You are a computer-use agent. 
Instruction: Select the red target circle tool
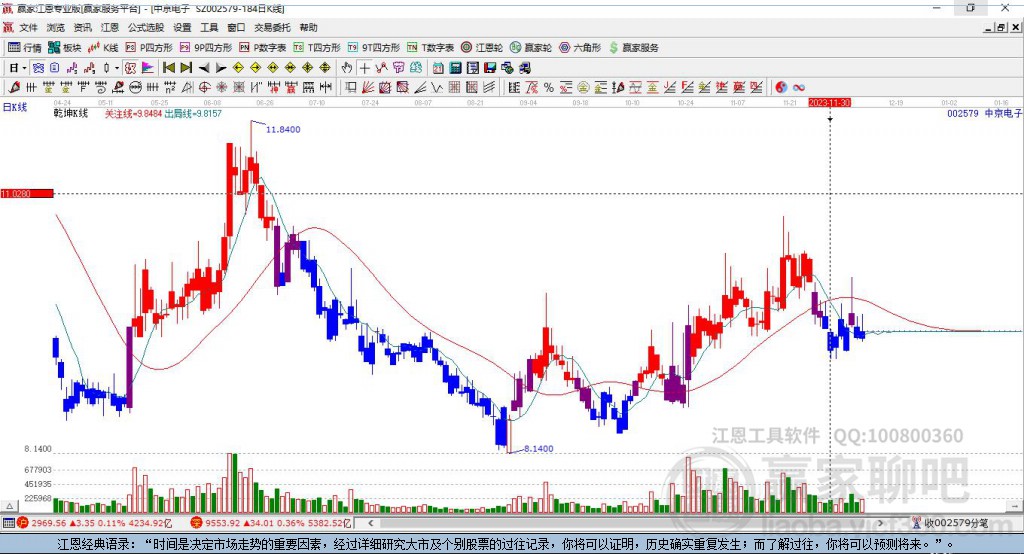tap(204, 87)
